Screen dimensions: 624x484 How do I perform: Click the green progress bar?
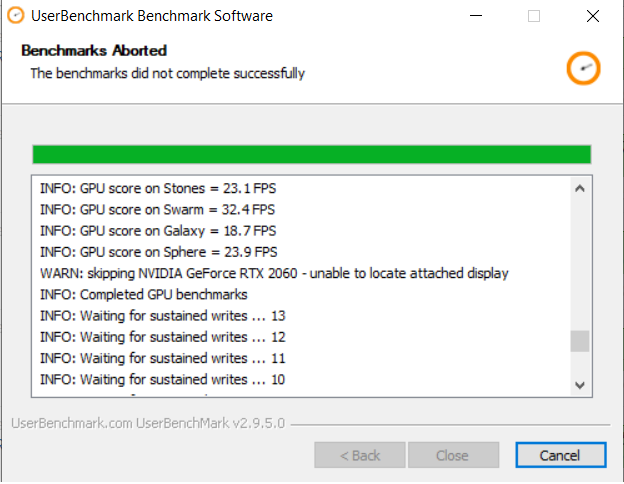(x=312, y=154)
